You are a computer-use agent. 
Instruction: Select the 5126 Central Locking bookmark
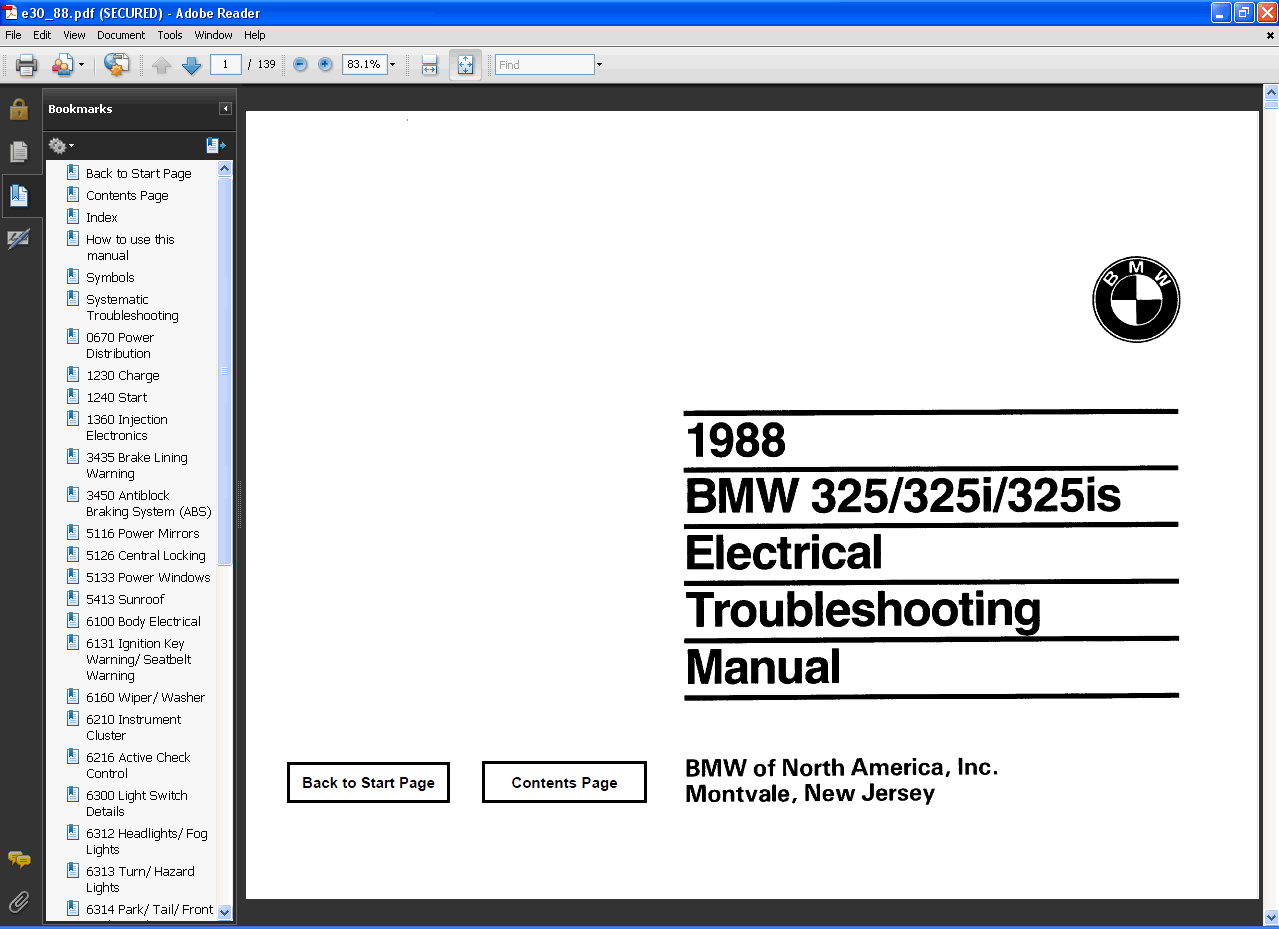click(146, 555)
